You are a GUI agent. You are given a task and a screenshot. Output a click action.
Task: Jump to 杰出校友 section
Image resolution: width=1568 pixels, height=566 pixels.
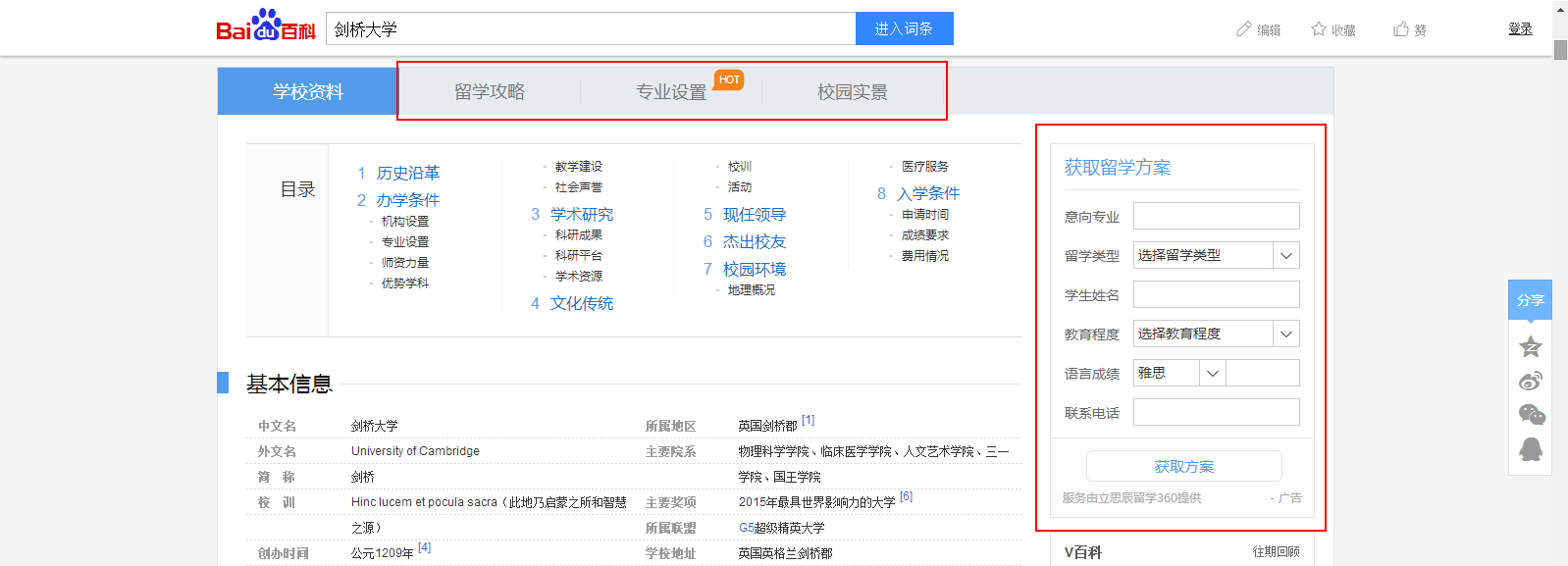[x=755, y=241]
